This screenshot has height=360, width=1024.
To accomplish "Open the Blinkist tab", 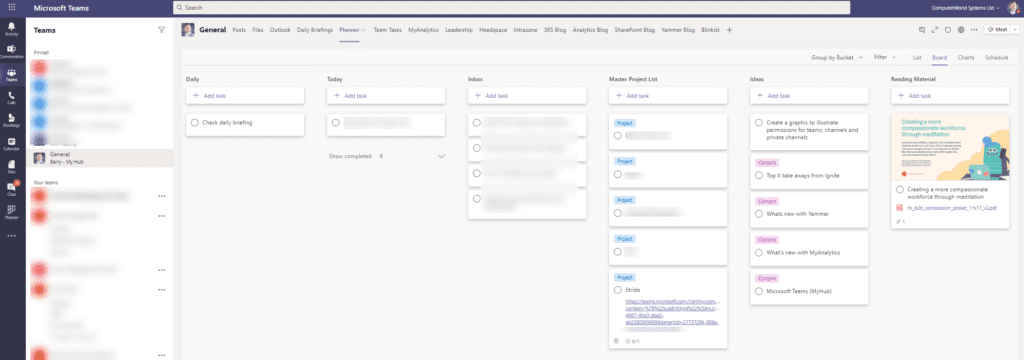I will point(711,29).
